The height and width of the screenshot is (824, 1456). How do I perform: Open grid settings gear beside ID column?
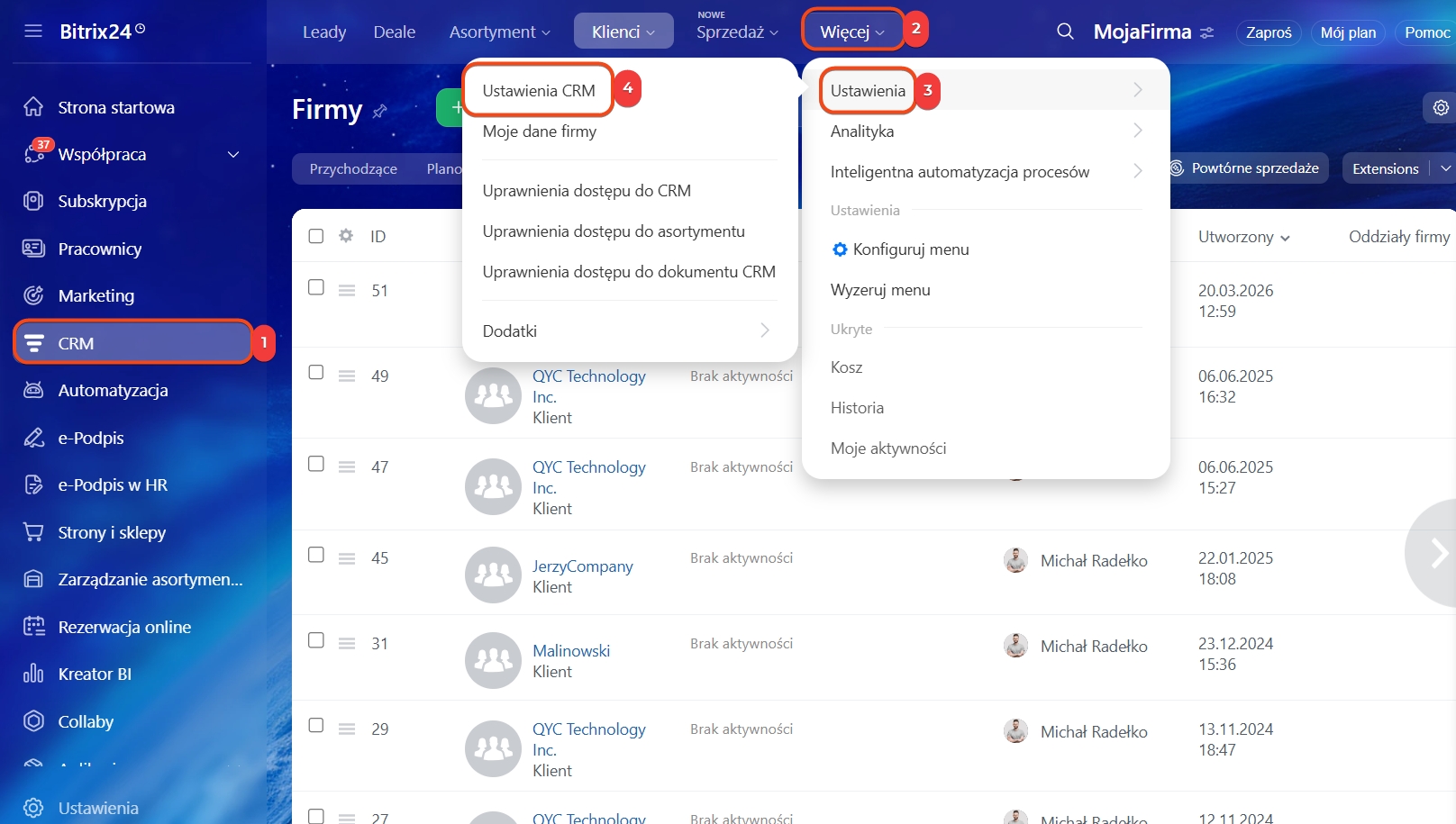346,236
